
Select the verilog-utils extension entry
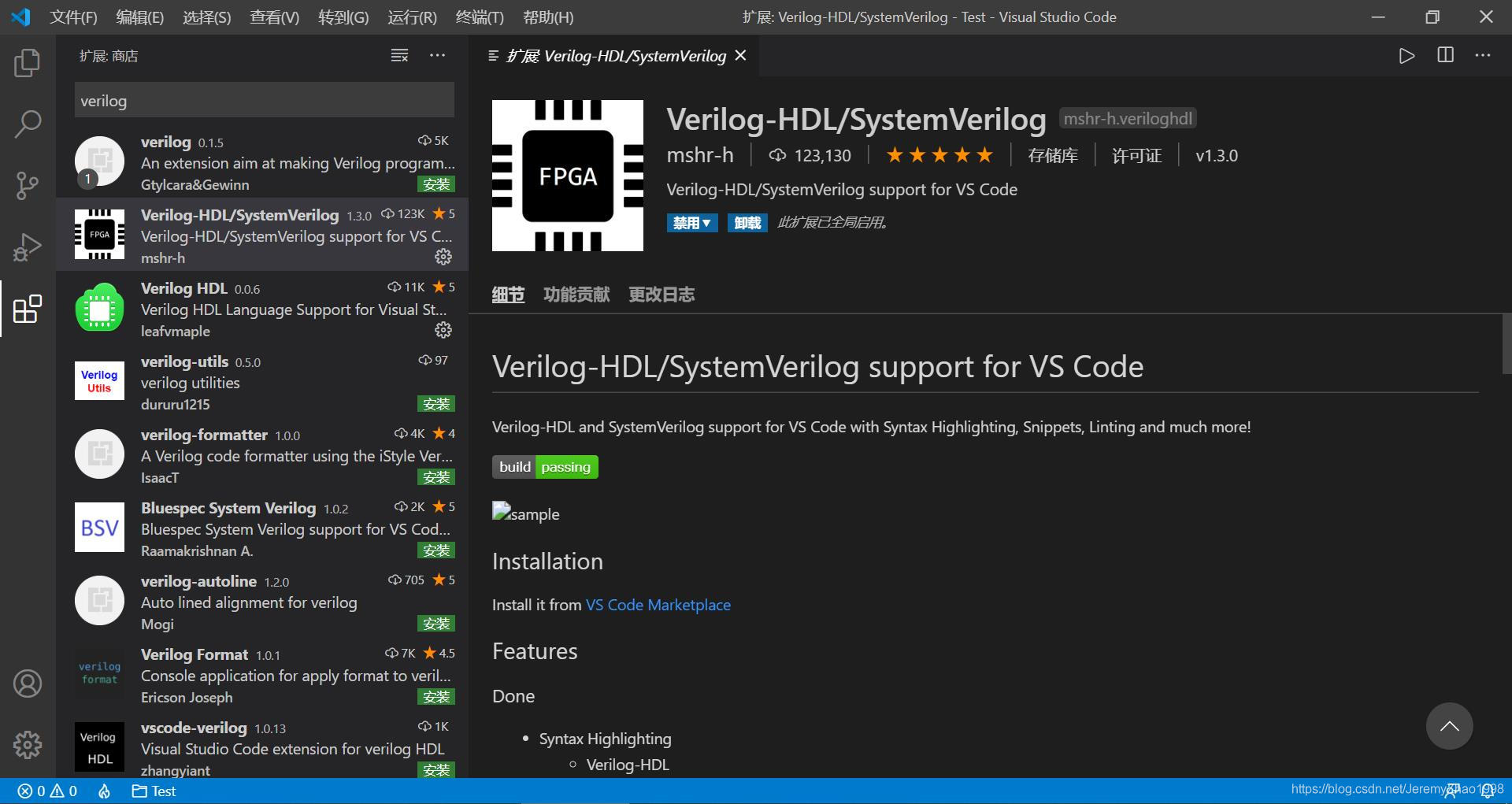point(263,381)
